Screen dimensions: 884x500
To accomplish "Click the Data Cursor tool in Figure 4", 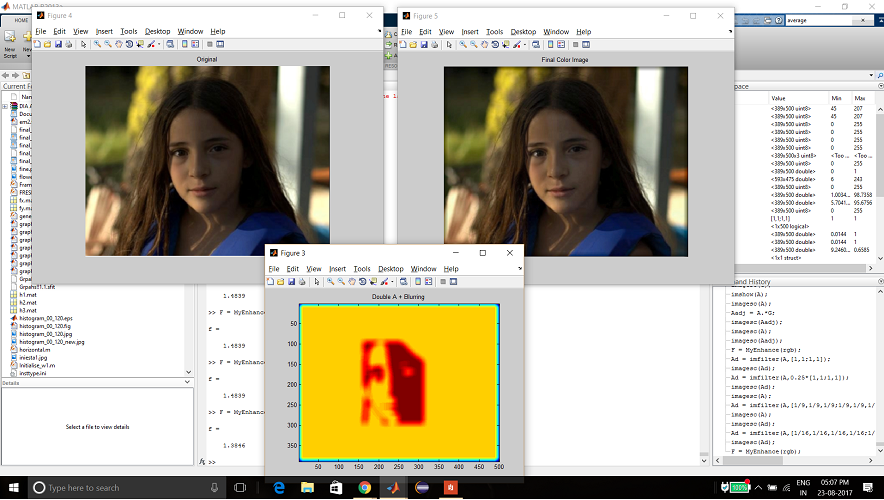I will point(142,44).
